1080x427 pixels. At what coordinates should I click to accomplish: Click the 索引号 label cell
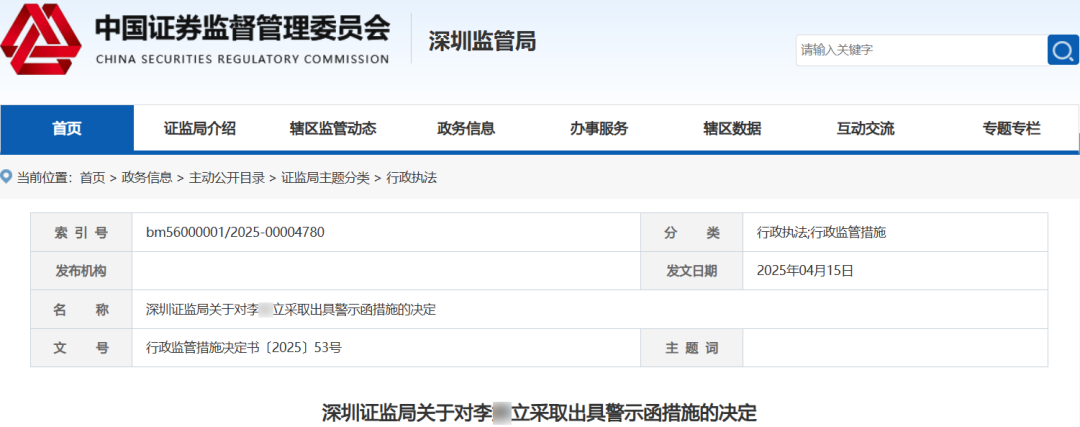pos(81,233)
